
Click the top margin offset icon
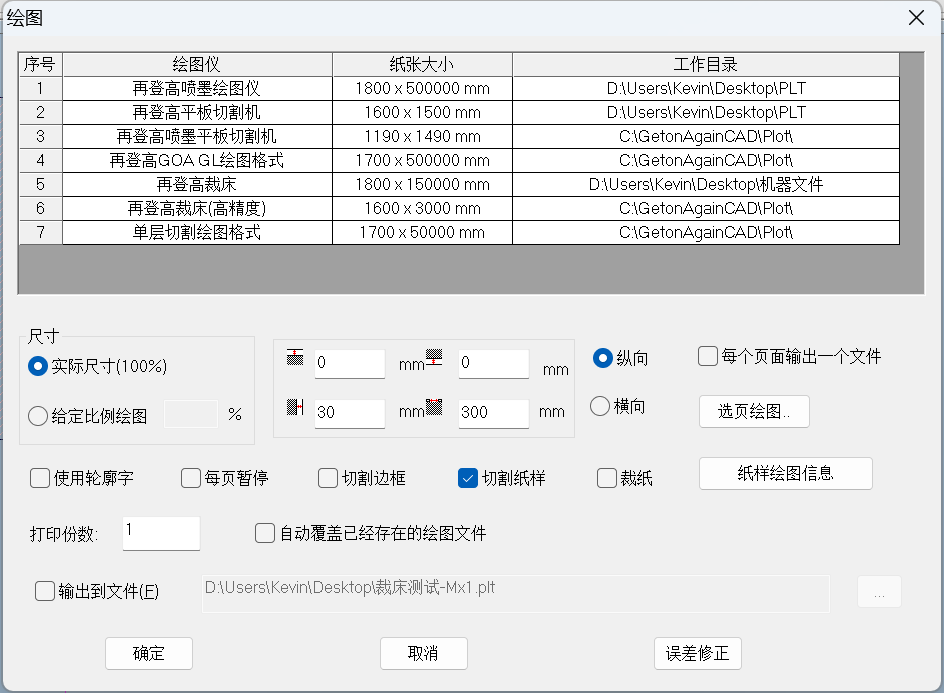(296, 358)
